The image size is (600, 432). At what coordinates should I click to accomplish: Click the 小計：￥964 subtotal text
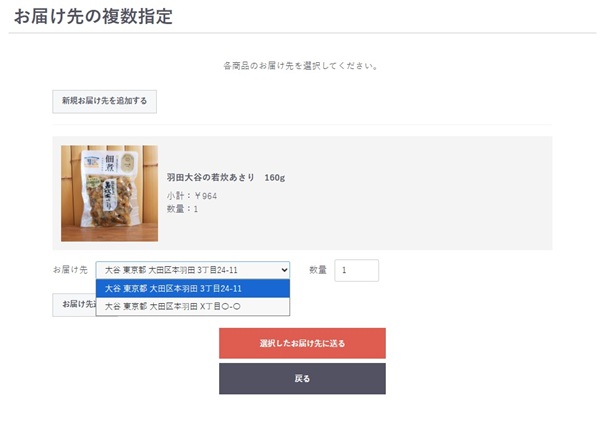coord(191,196)
